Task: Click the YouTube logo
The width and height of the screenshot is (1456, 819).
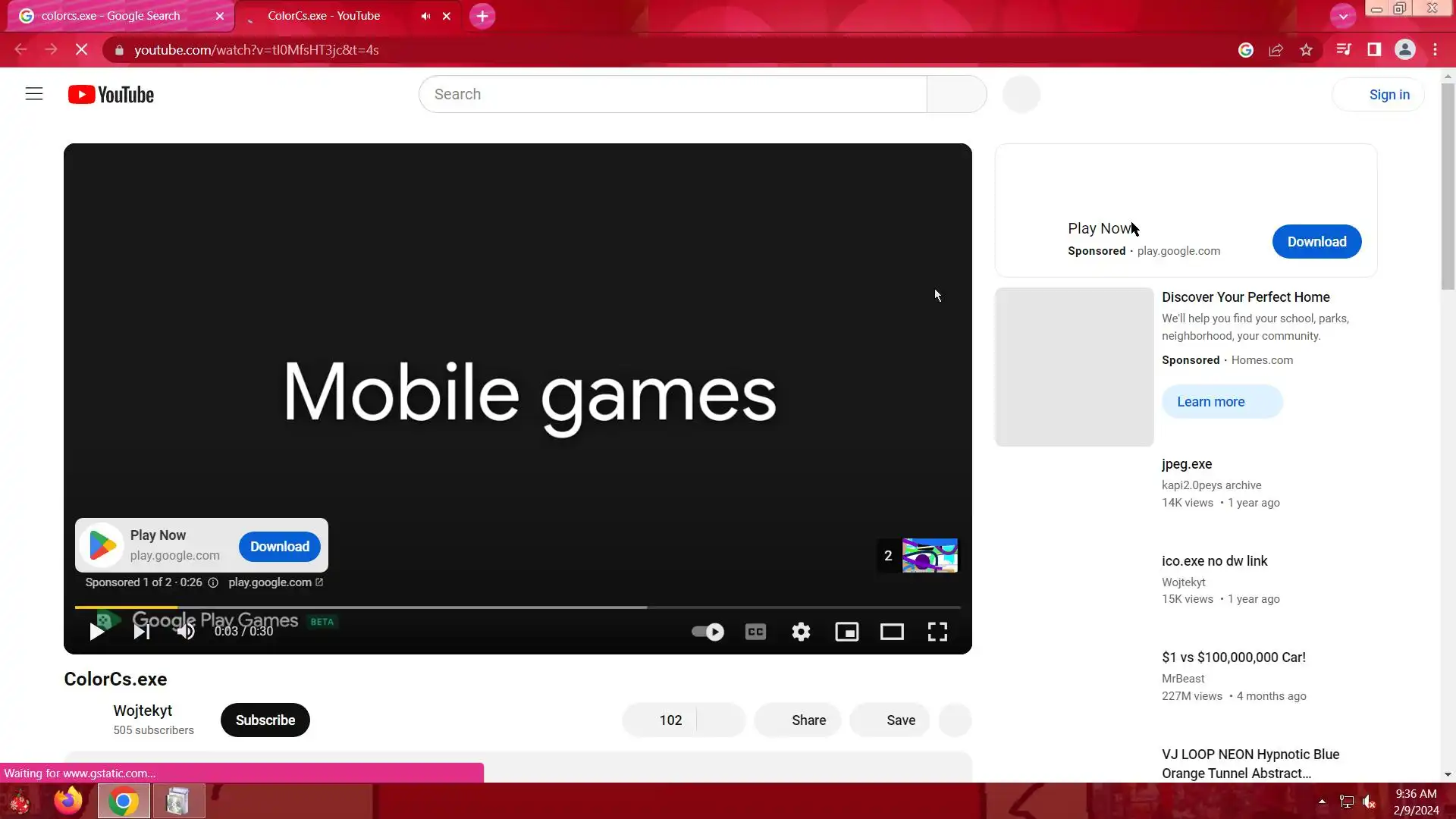Action: [111, 95]
